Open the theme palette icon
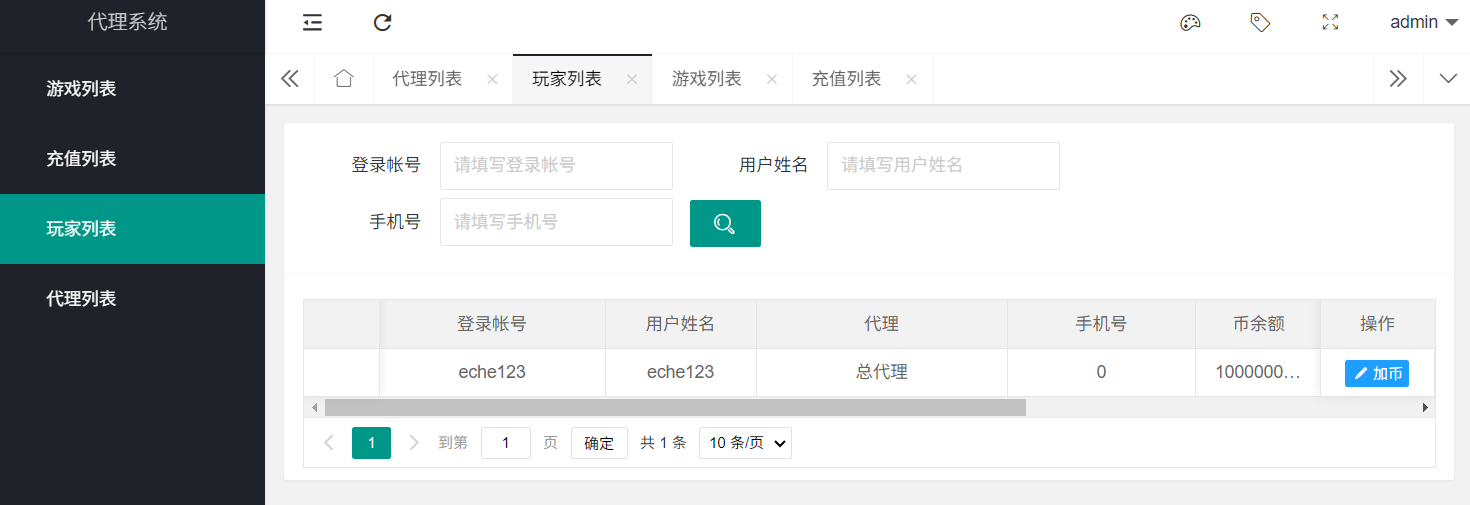The height and width of the screenshot is (505, 1470). pos(1190,23)
